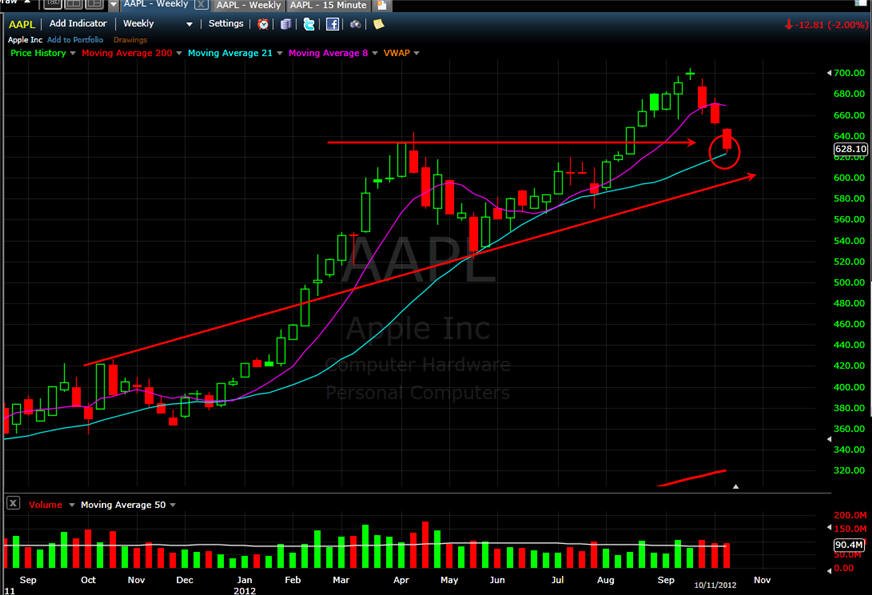Open the Weekly timeframe dropdown
Image resolution: width=872 pixels, height=595 pixels.
click(x=189, y=24)
